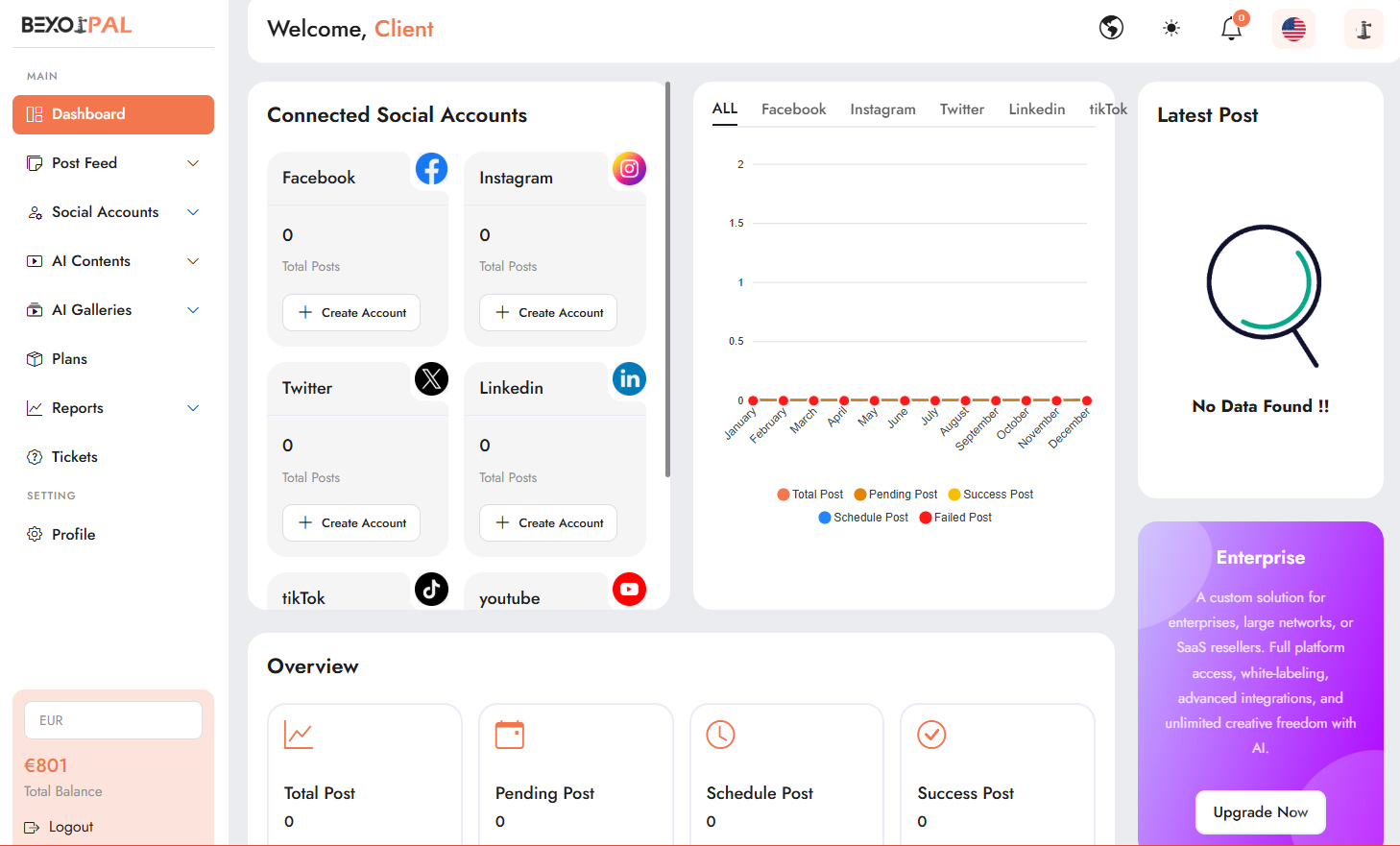Open the Dashboard menu item
The height and width of the screenshot is (846, 1400).
[113, 114]
